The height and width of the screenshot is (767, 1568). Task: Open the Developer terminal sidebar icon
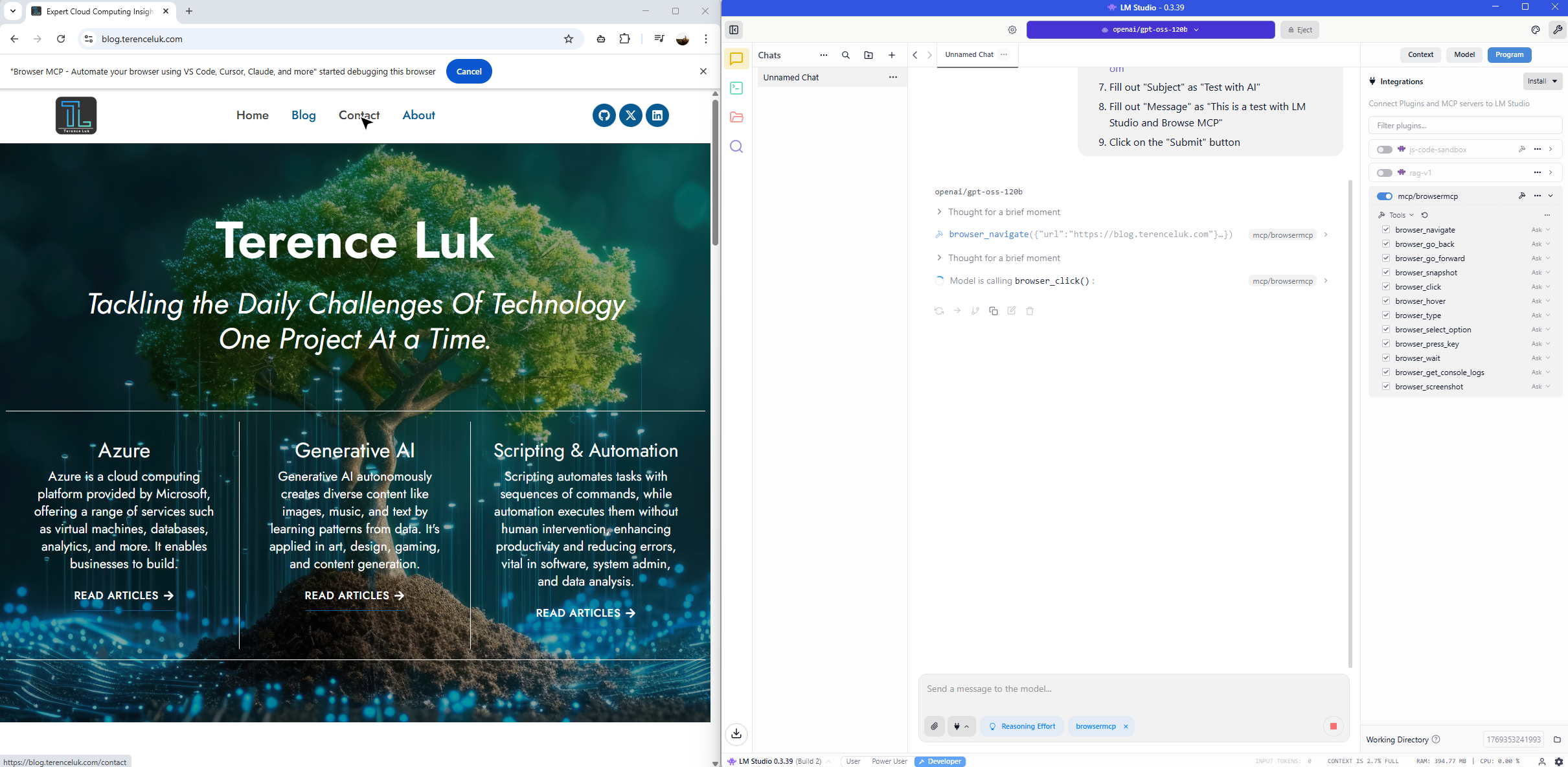(x=736, y=88)
